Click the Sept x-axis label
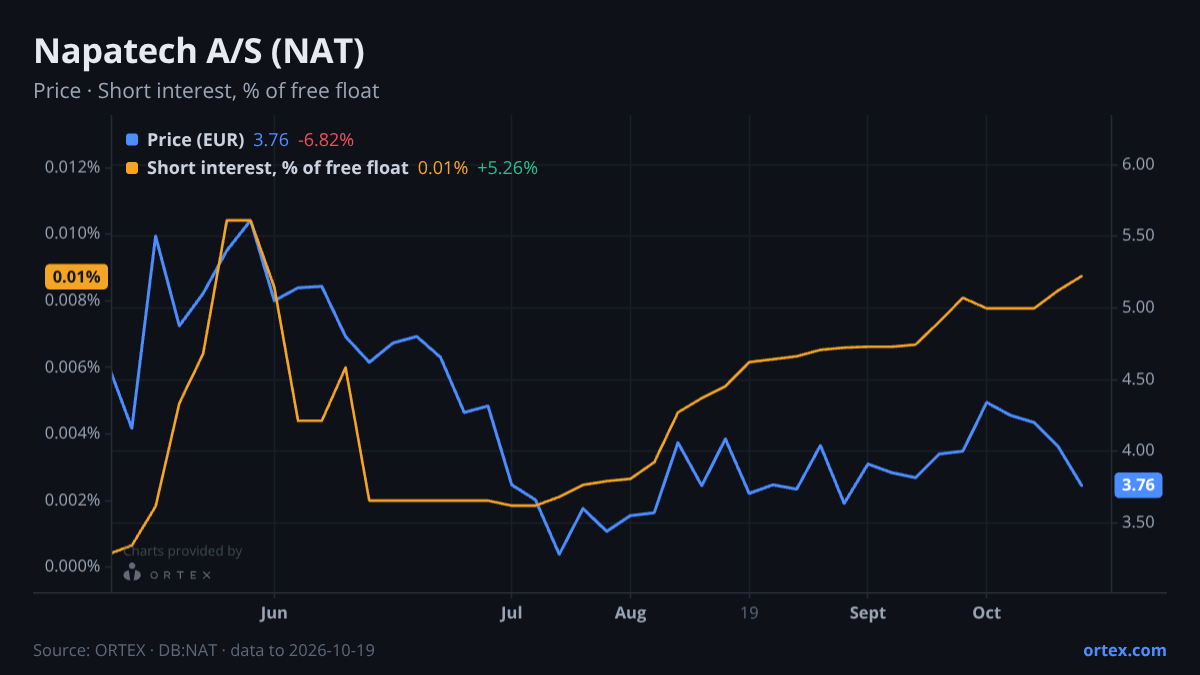Viewport: 1200px width, 675px height. [868, 613]
